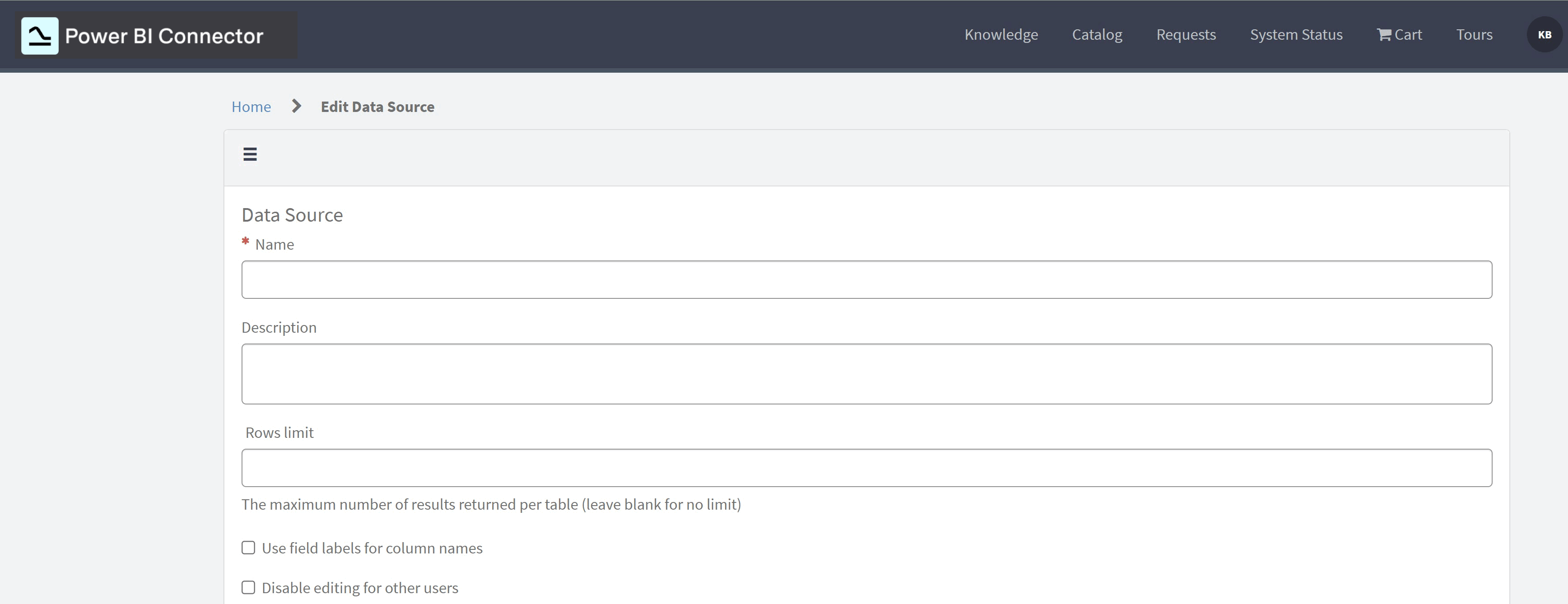1568x604 pixels.
Task: Go back via the Home breadcrumb link
Action: coord(251,106)
